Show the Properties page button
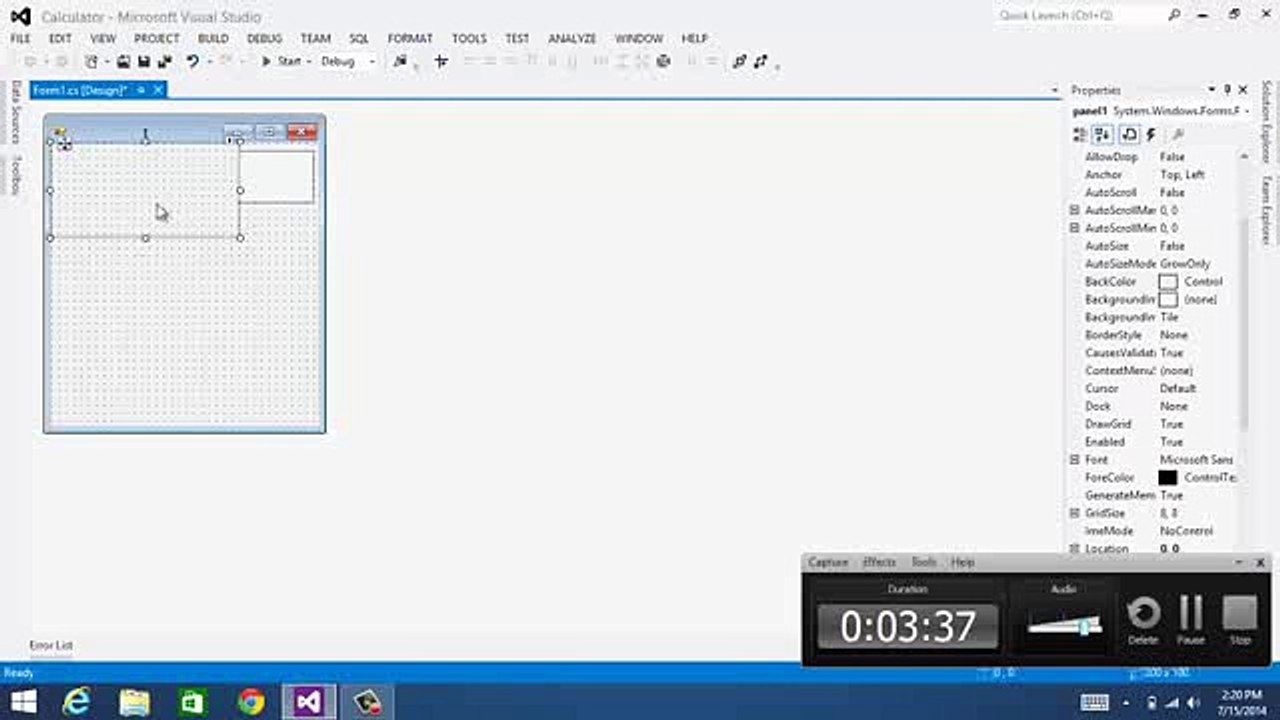 click(1130, 135)
